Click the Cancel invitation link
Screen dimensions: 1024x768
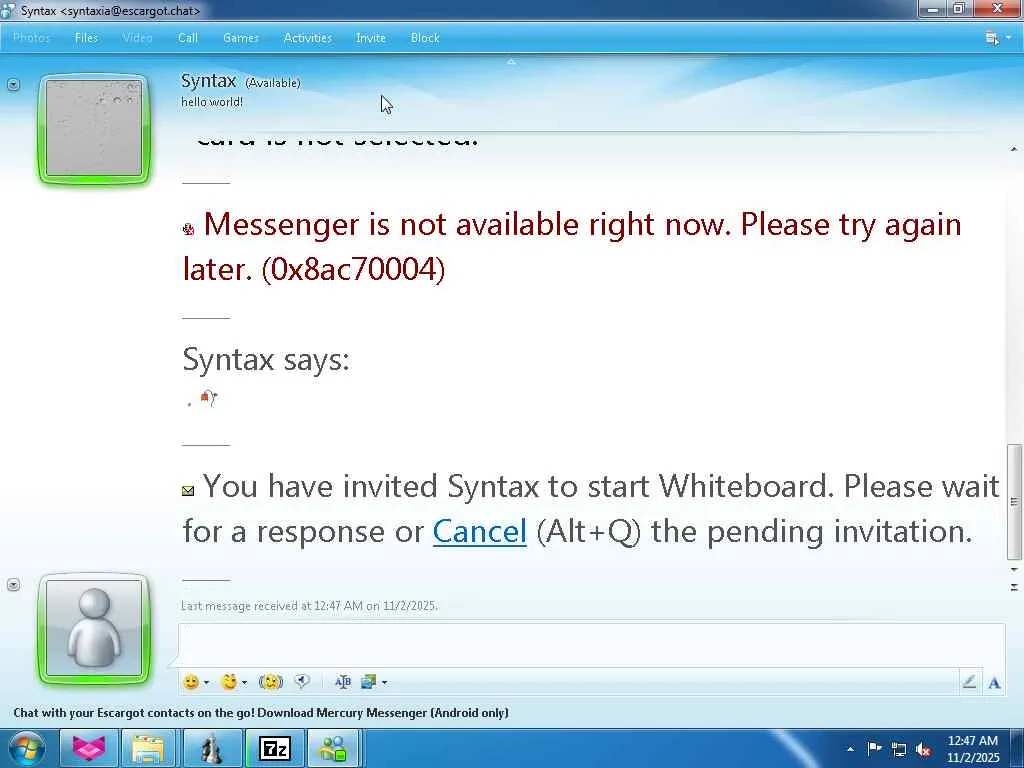(x=479, y=531)
